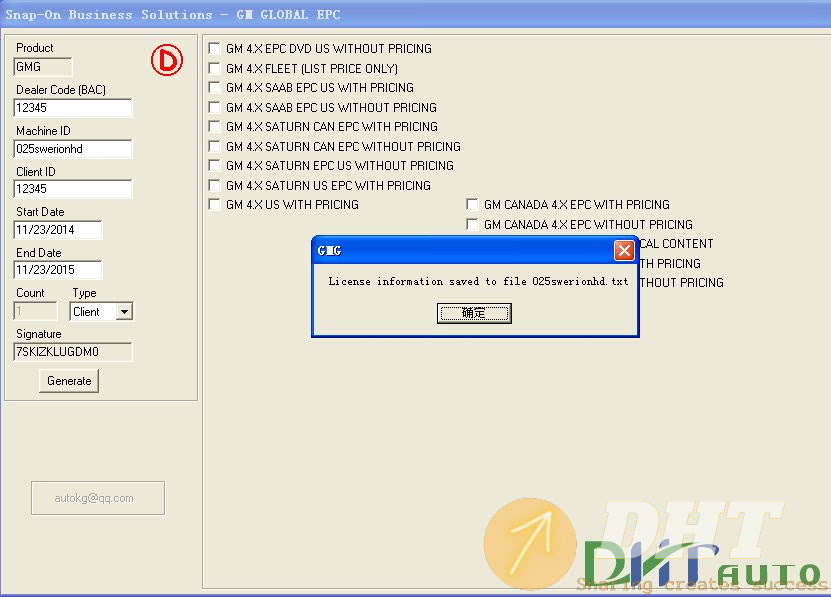Click the license saved message text
This screenshot has width=831, height=597.
pyautogui.click(x=478, y=282)
